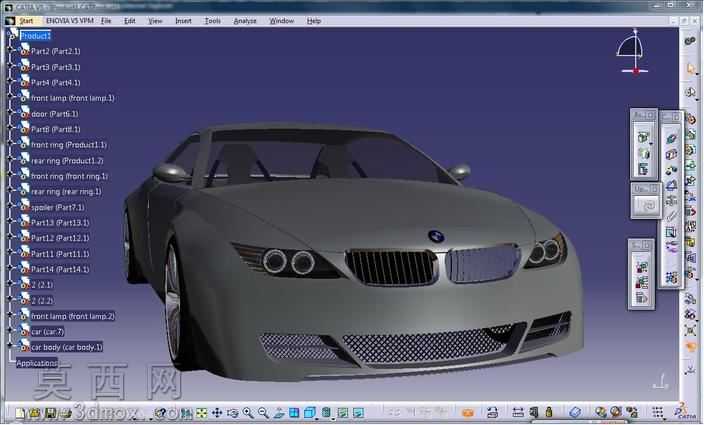Click the dotted grid icon in bottom toolbar

pos(658,412)
